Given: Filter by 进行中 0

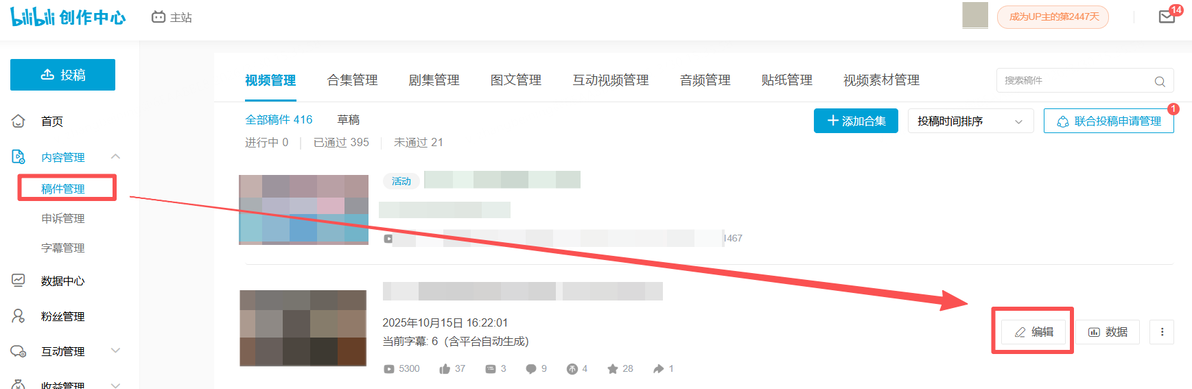Looking at the screenshot, I should pyautogui.click(x=267, y=142).
